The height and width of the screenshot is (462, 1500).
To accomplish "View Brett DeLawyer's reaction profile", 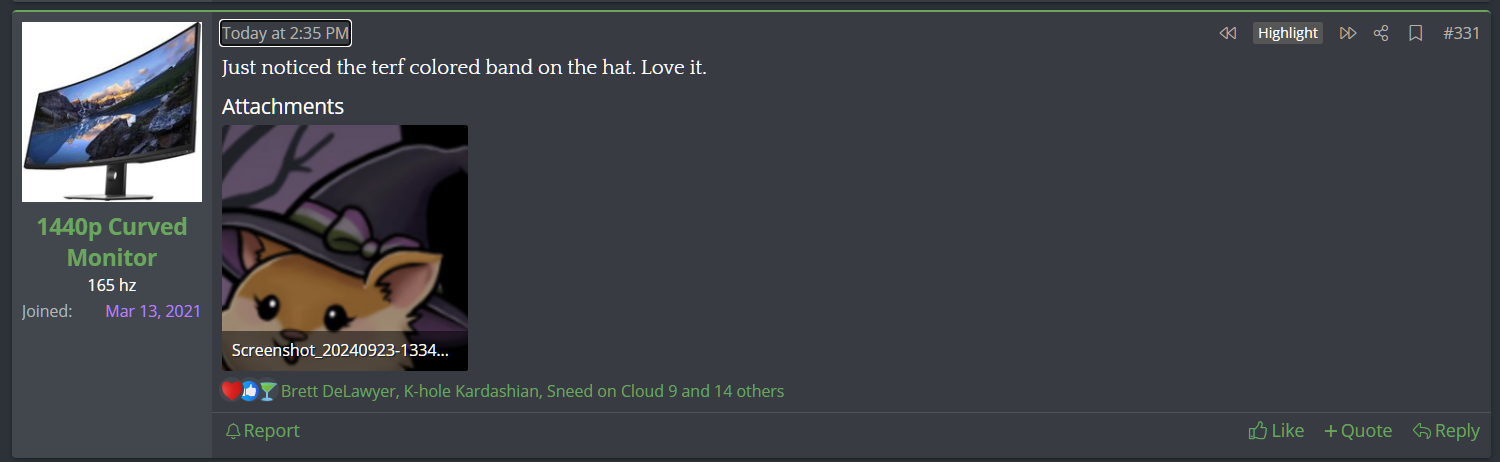I will (x=338, y=391).
